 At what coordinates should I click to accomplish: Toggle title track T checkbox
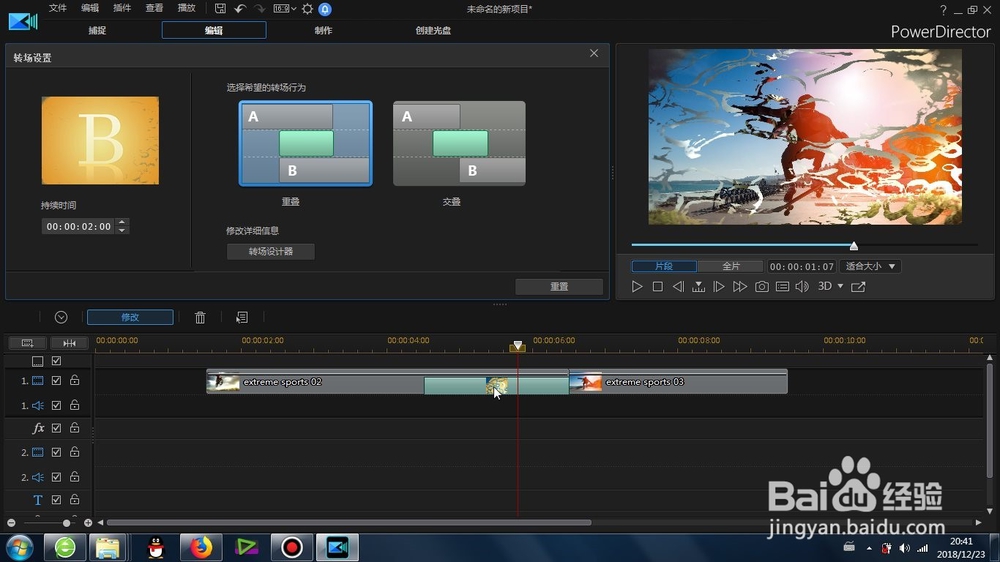[56, 500]
